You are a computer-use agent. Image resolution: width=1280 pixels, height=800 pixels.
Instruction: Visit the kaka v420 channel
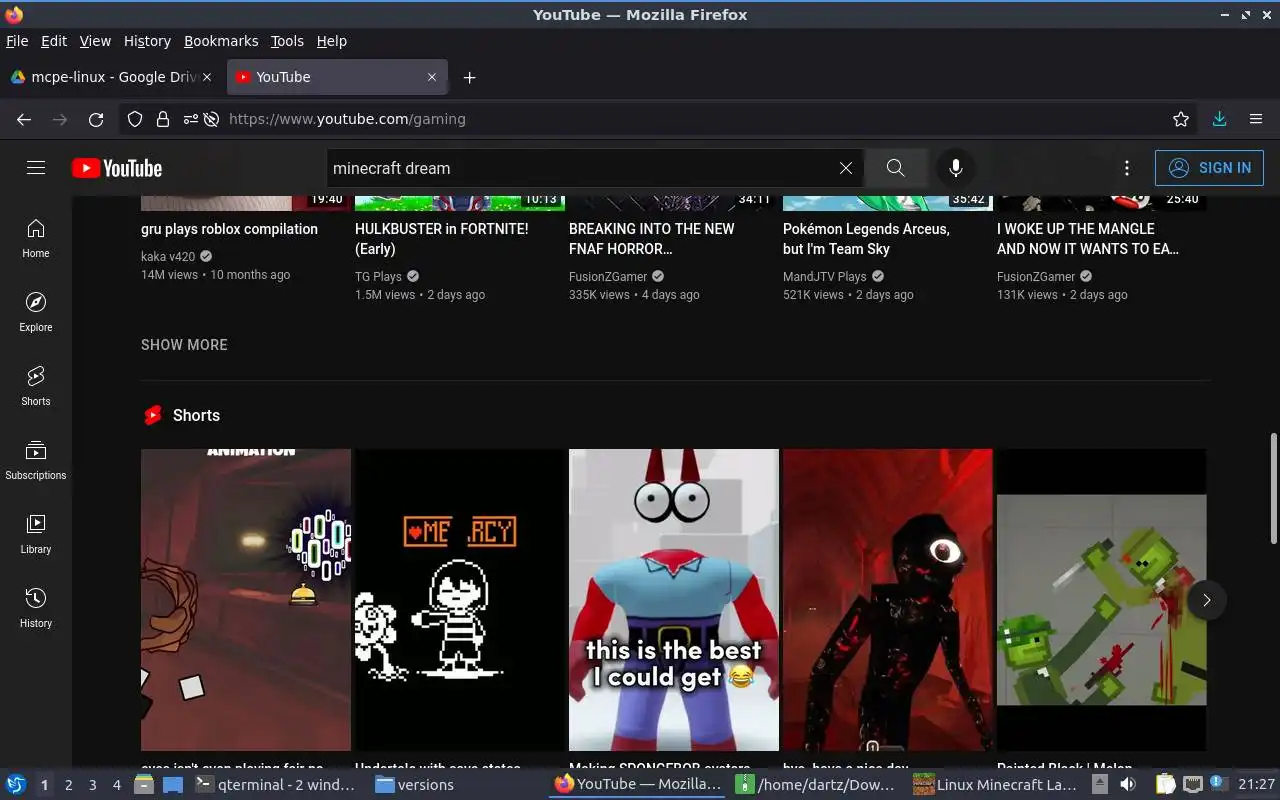tap(168, 257)
